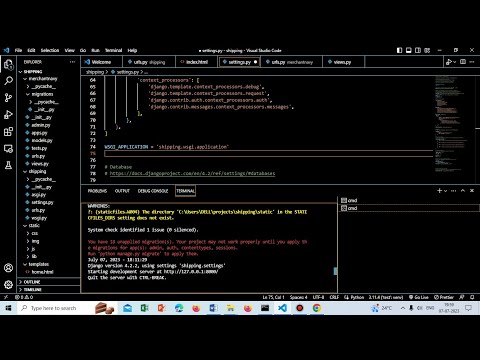This screenshot has height=360, width=480.
Task: Open Mail app from taskbar
Action: (x=127, y=308)
